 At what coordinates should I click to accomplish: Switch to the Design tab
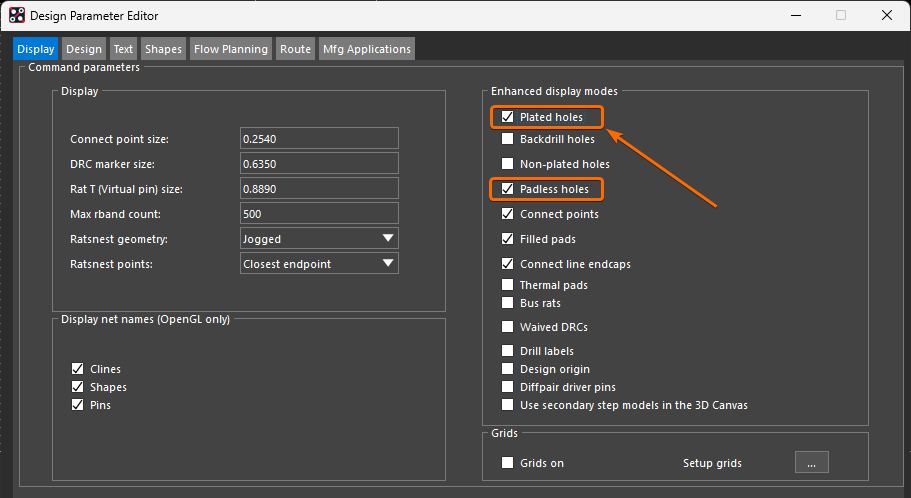[x=84, y=49]
